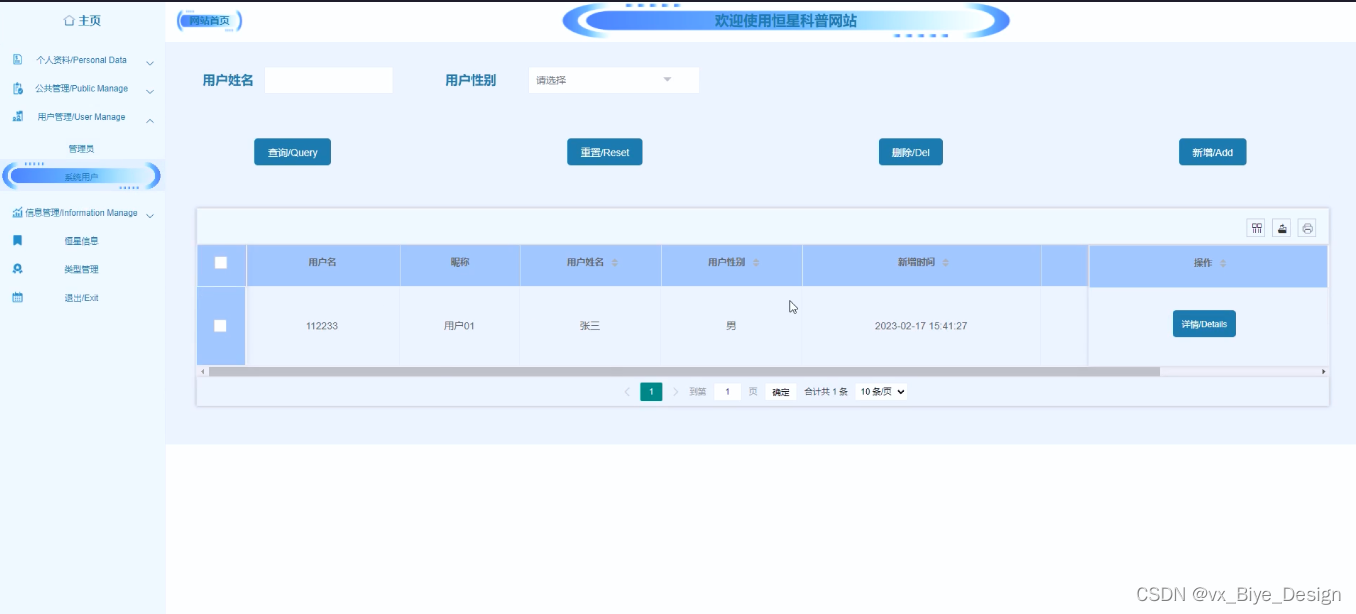Click the 确定 pagination confirm button

click(781, 392)
